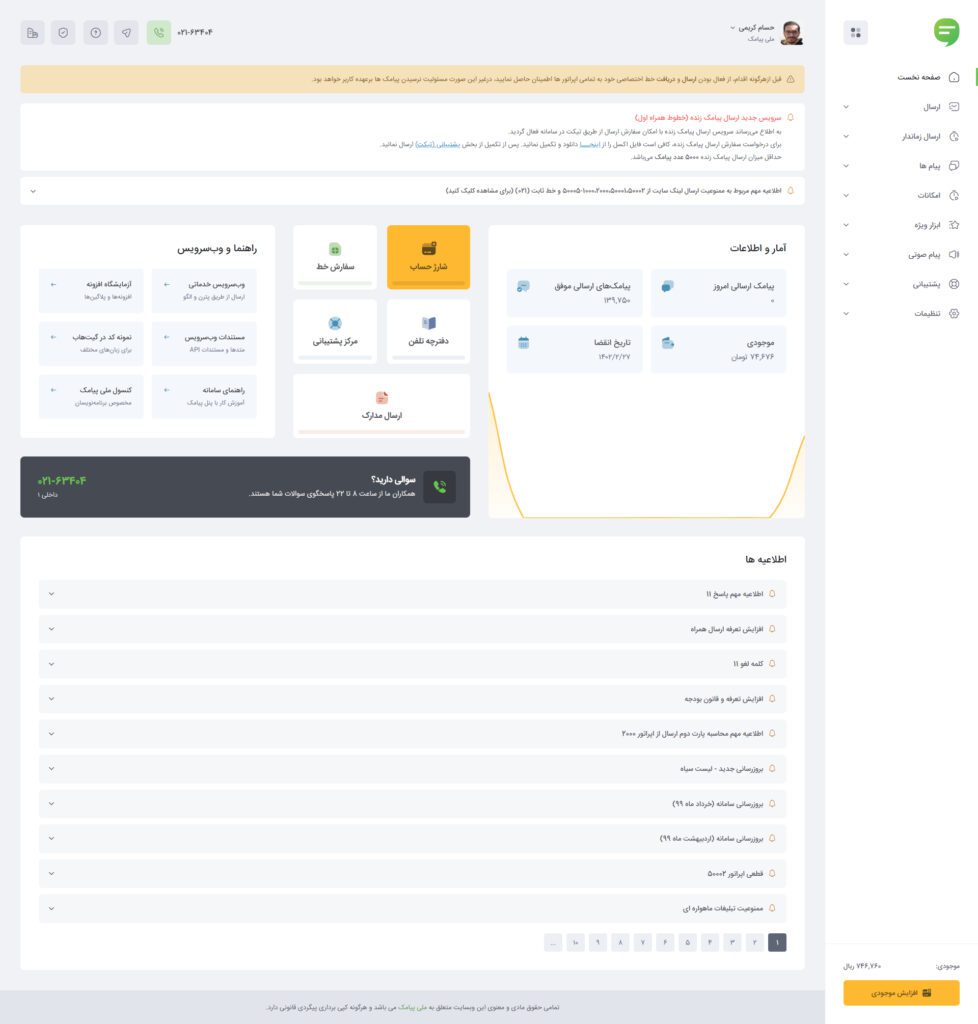978x1024 pixels.
Task: Click the green phone icon in top toolbar
Action: coord(159,33)
